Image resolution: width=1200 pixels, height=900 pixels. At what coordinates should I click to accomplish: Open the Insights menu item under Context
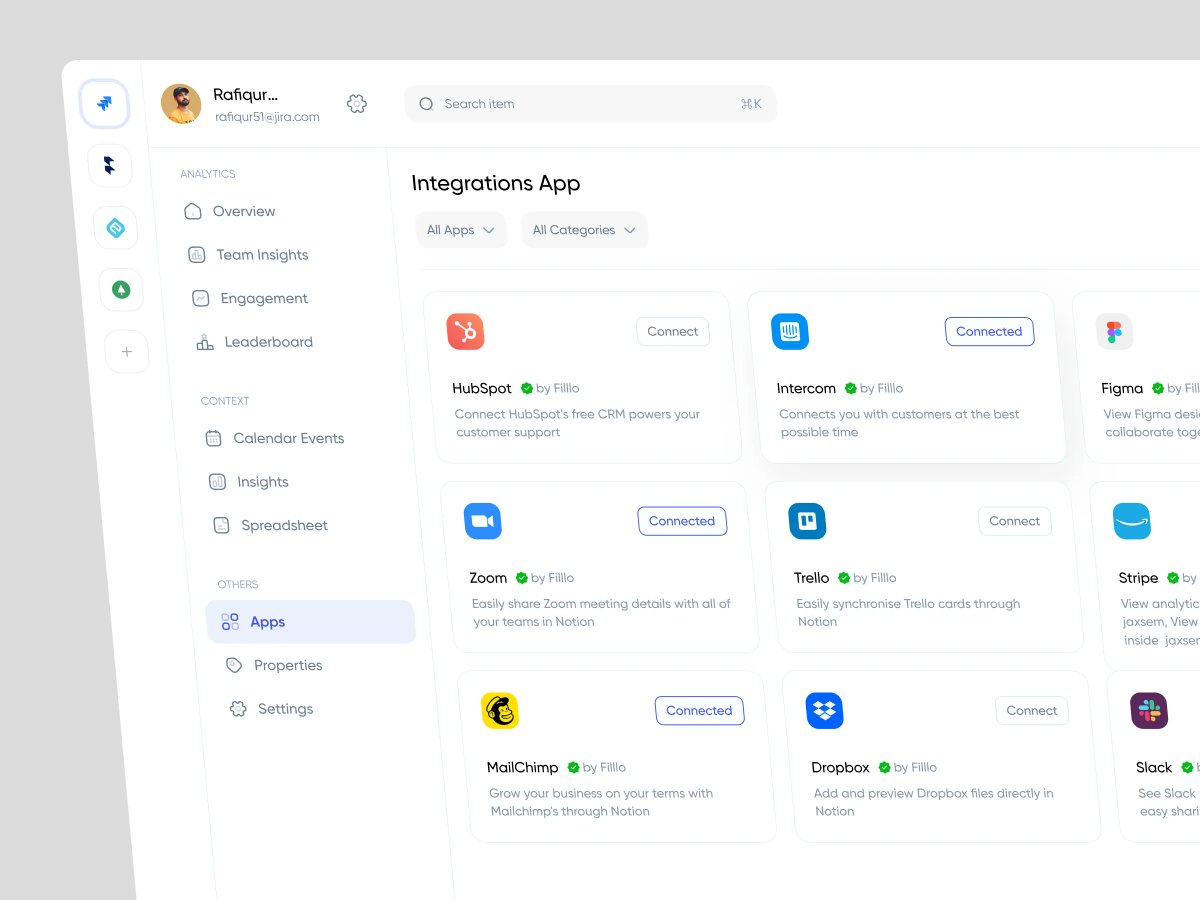coord(249,482)
